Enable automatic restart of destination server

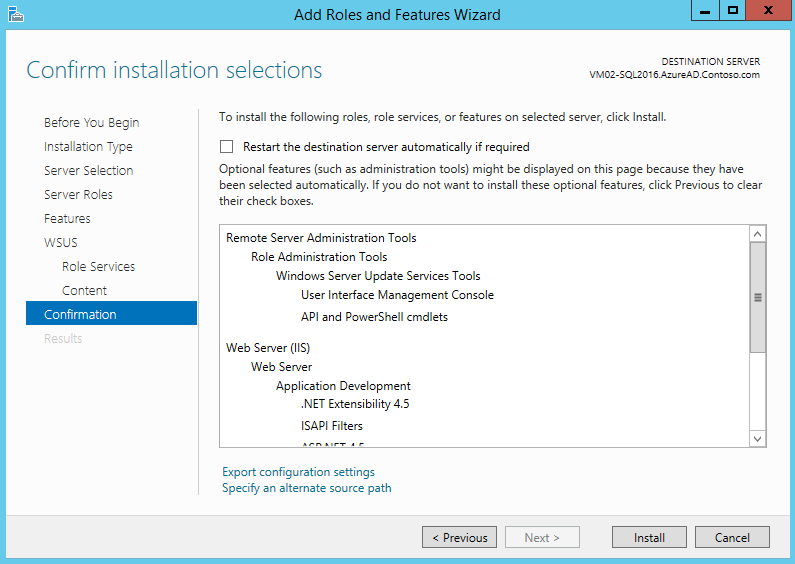pyautogui.click(x=227, y=147)
